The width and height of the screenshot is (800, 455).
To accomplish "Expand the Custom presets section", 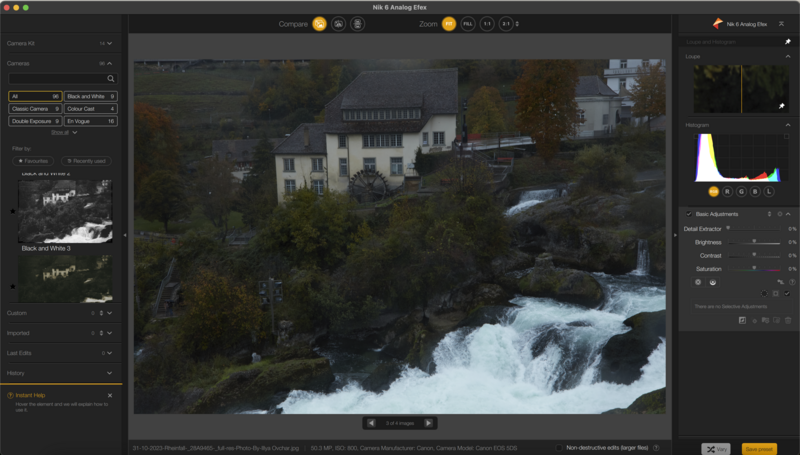I will [x=109, y=313].
